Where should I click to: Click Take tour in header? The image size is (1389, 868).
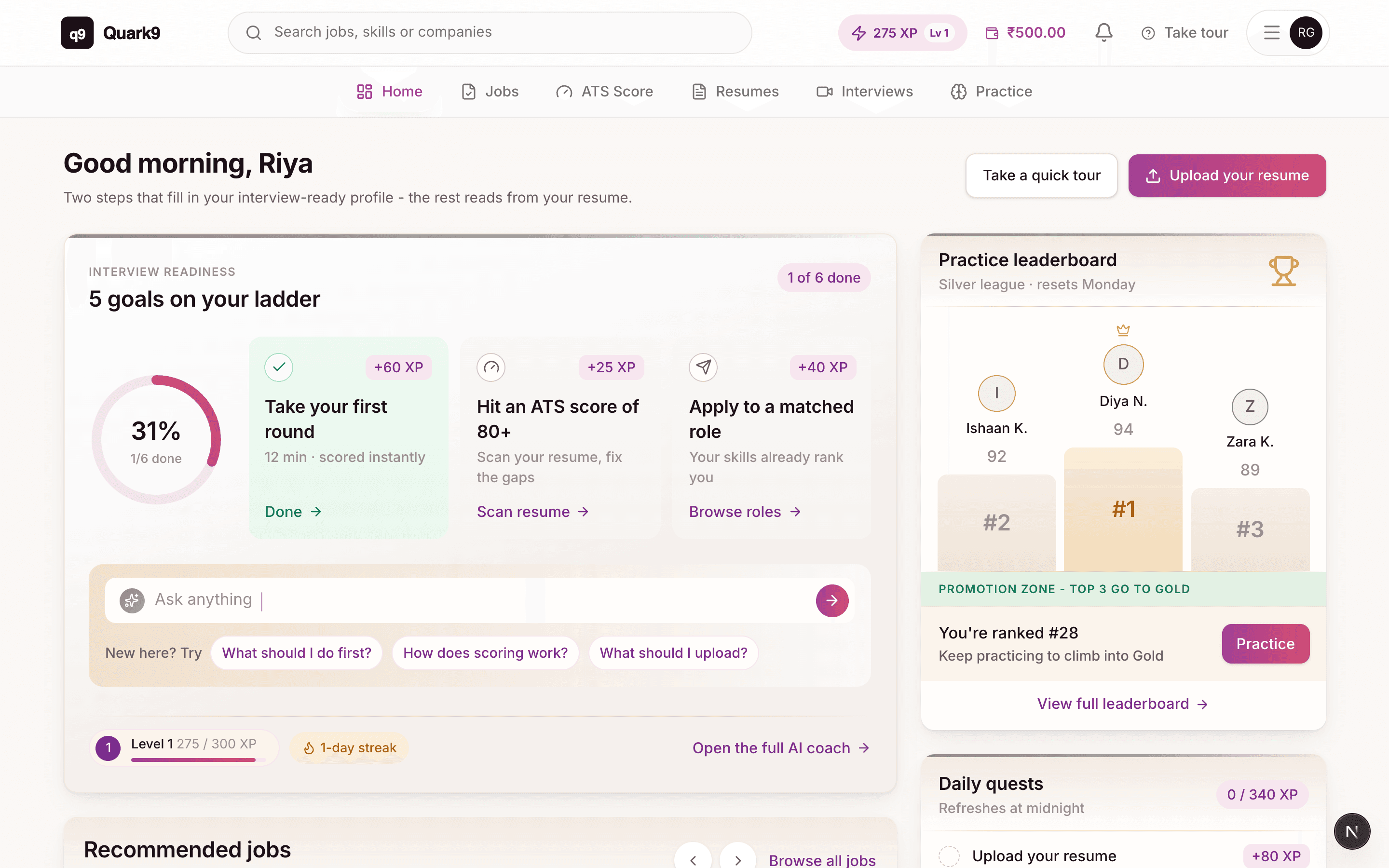[1184, 33]
